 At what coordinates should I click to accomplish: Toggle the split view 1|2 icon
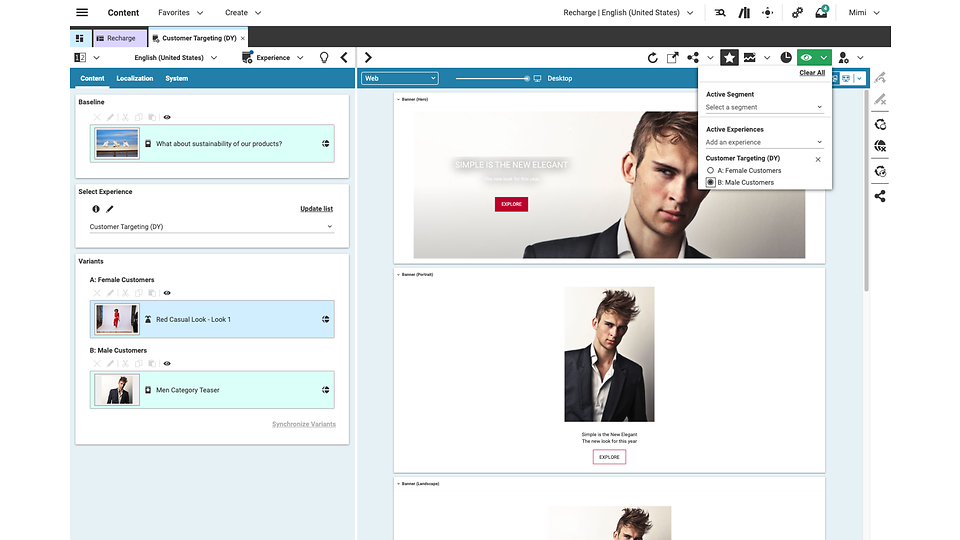pos(80,58)
